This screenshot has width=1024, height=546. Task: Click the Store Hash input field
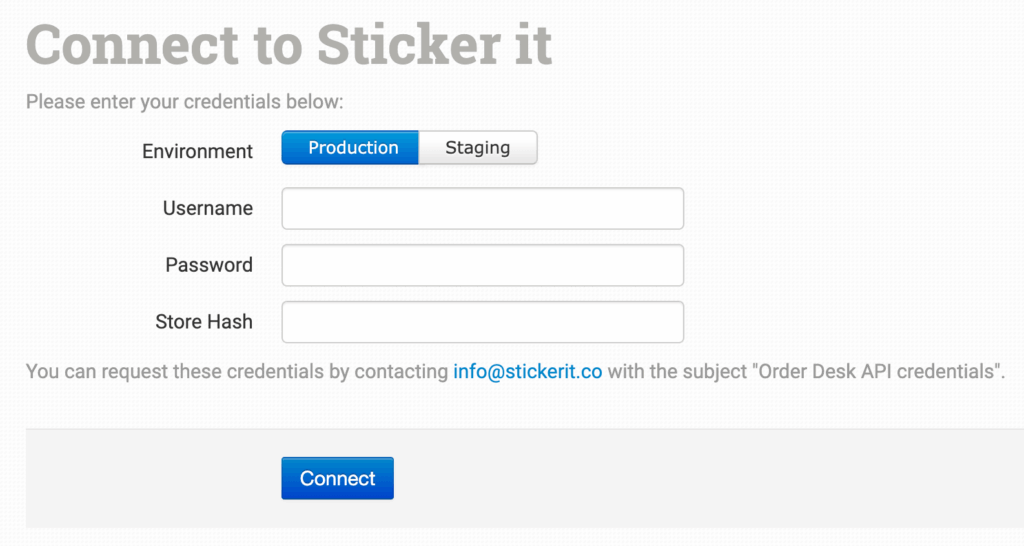pos(482,322)
